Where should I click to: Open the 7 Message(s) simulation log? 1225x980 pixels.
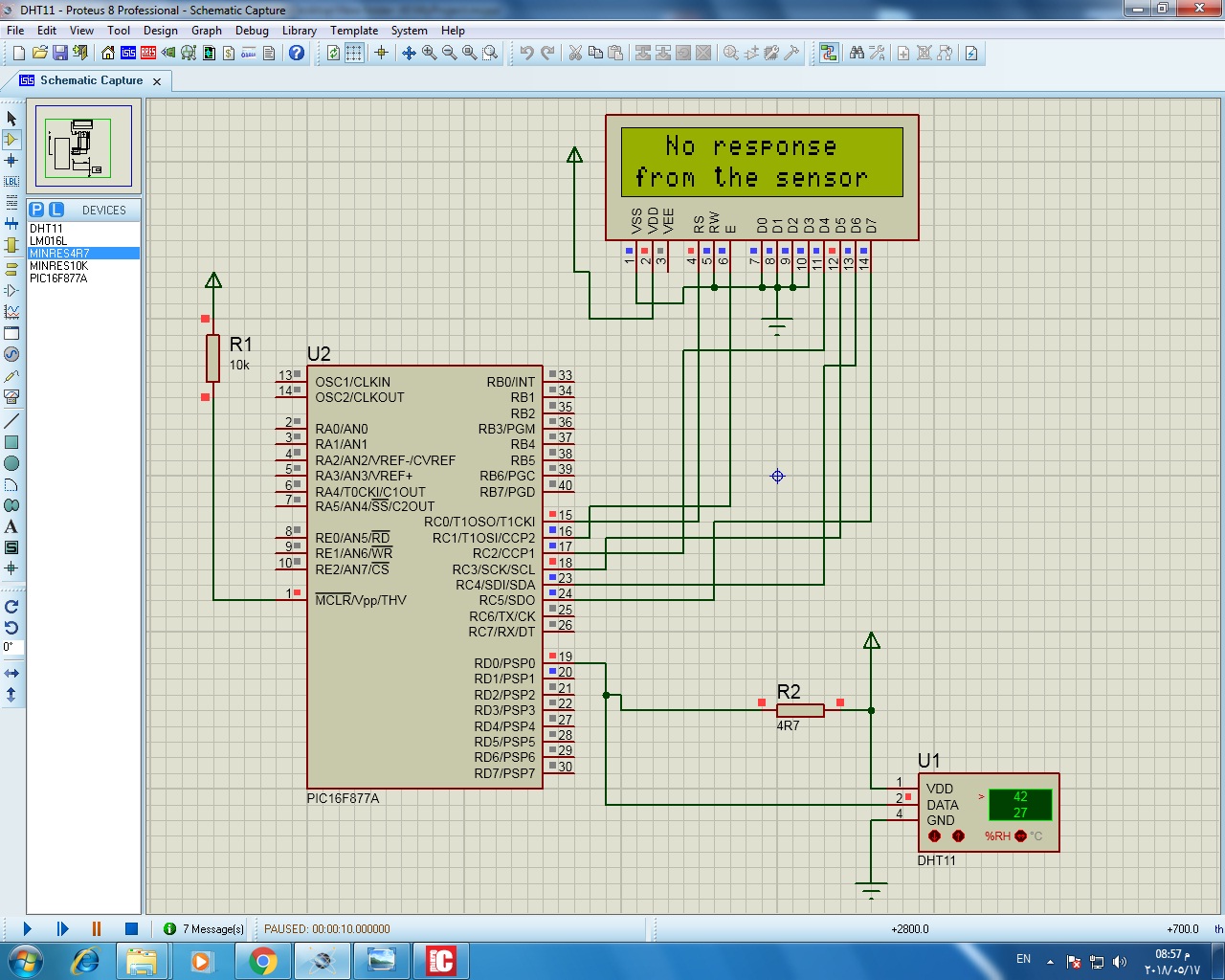[204, 928]
